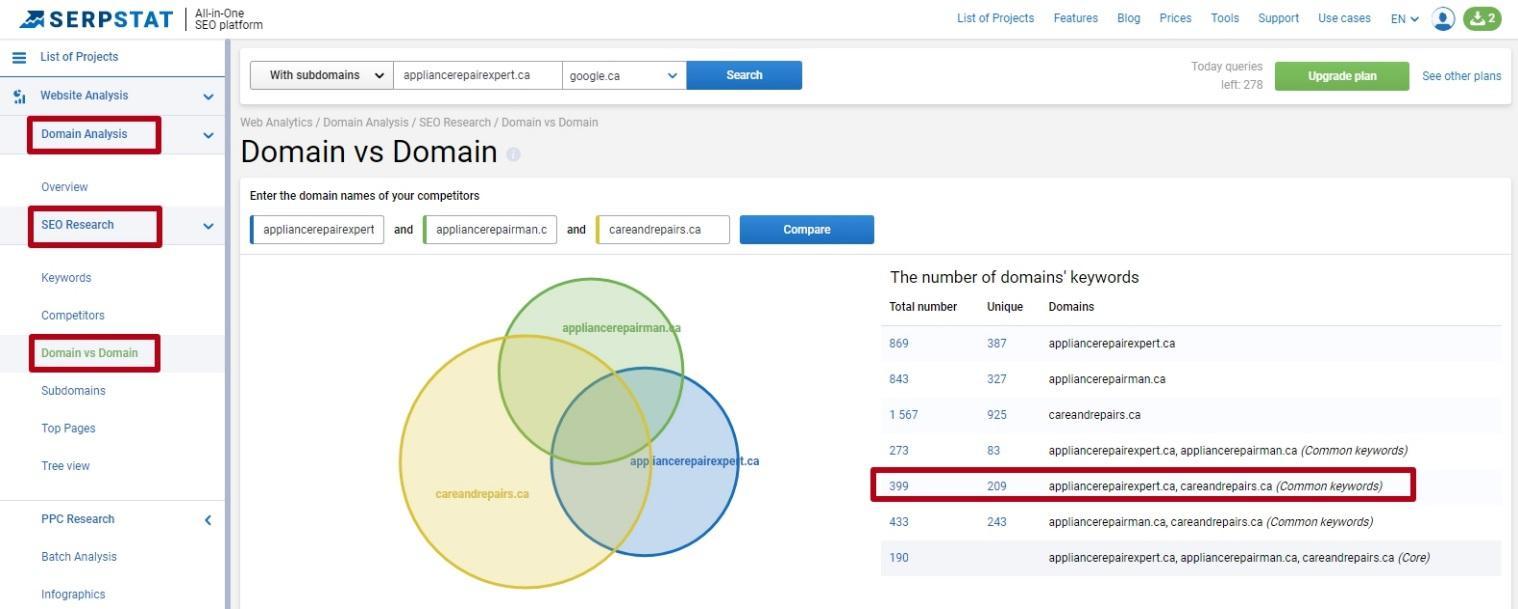Open the 243 unique common keywords

pos(997,521)
